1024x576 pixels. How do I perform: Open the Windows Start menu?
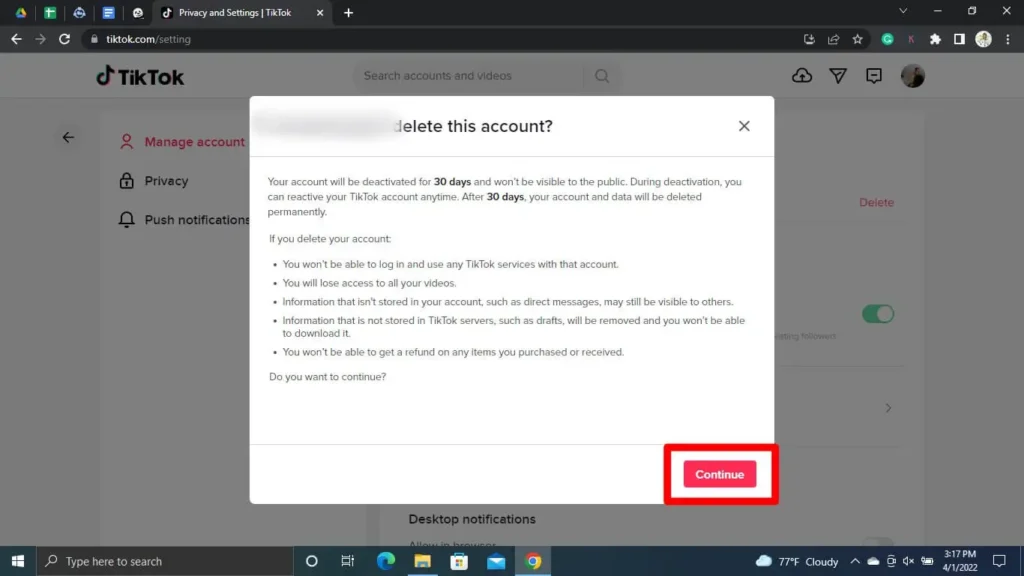(18, 561)
